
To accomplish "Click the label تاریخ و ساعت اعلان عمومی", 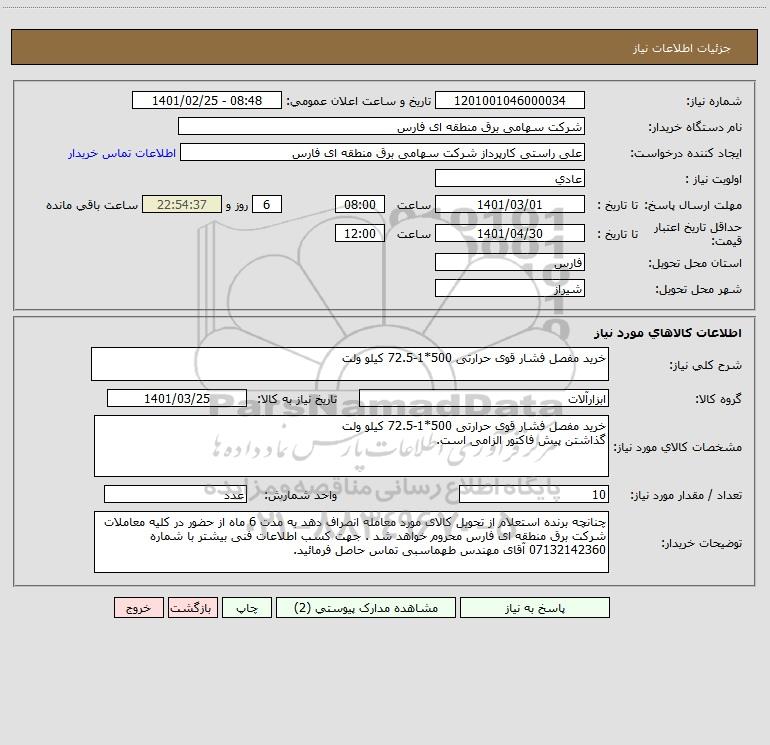I will pyautogui.click(x=358, y=101).
